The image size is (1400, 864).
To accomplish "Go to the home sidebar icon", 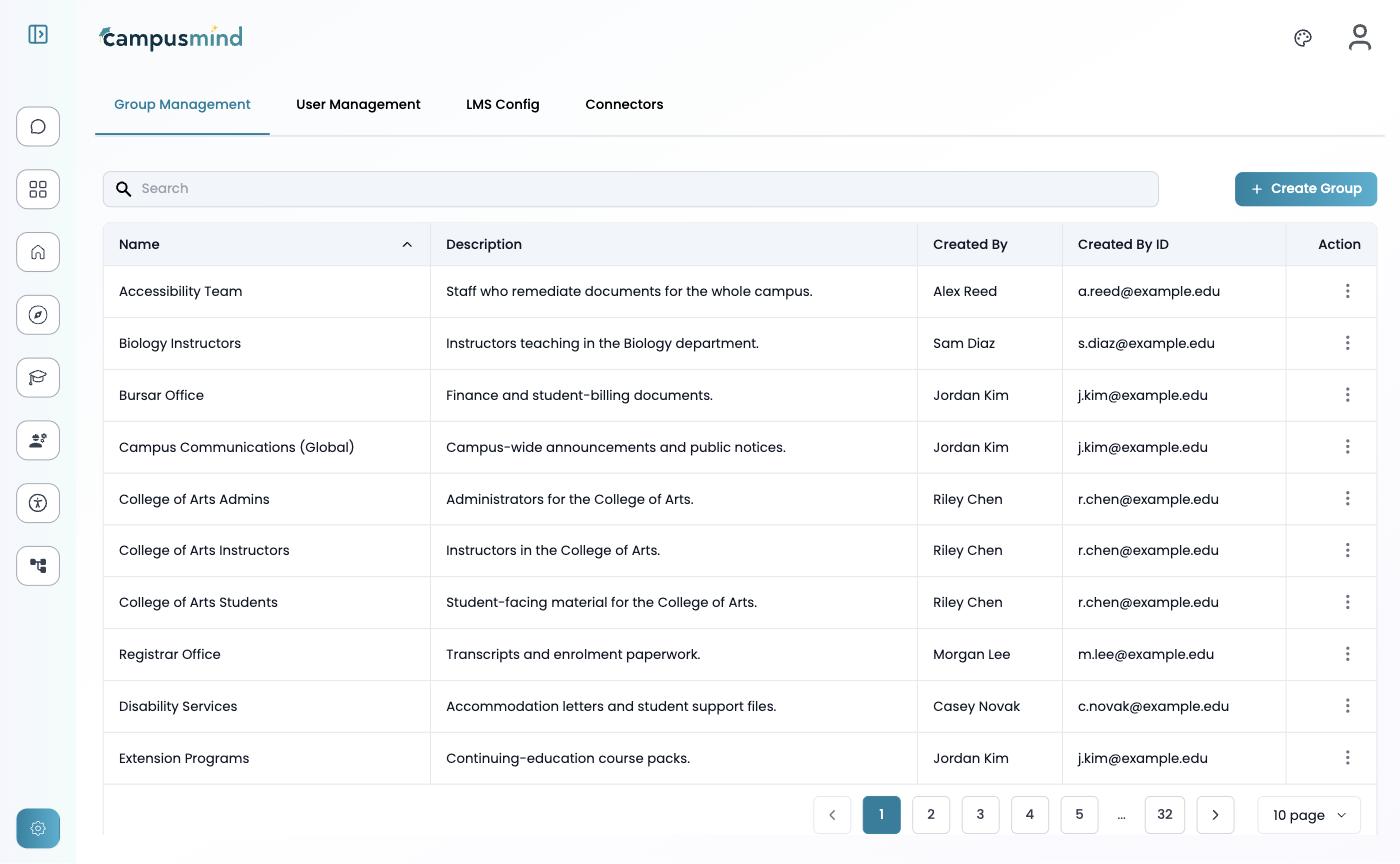I will pyautogui.click(x=38, y=252).
